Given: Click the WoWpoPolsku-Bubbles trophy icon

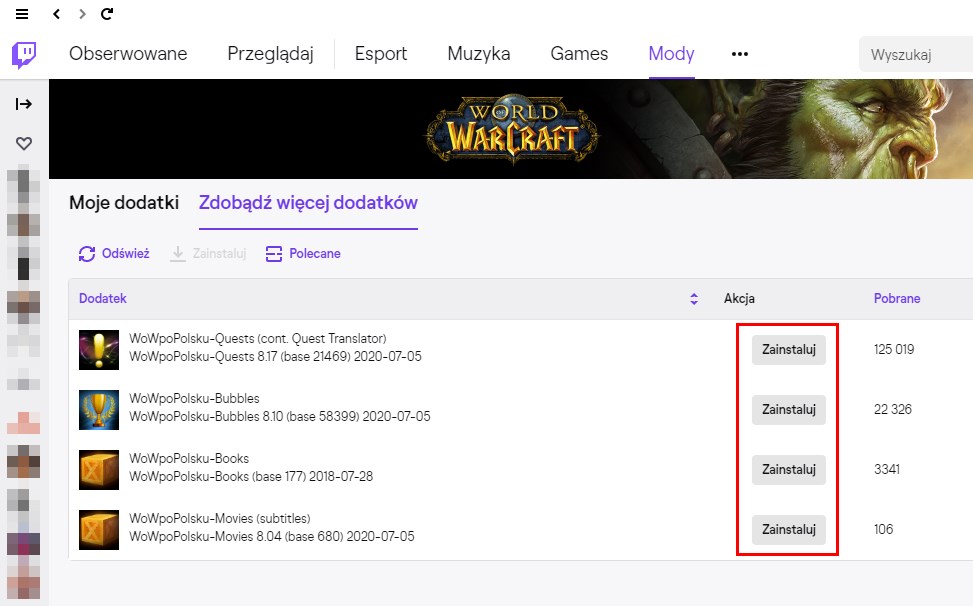Looking at the screenshot, I should pyautogui.click(x=99, y=410).
